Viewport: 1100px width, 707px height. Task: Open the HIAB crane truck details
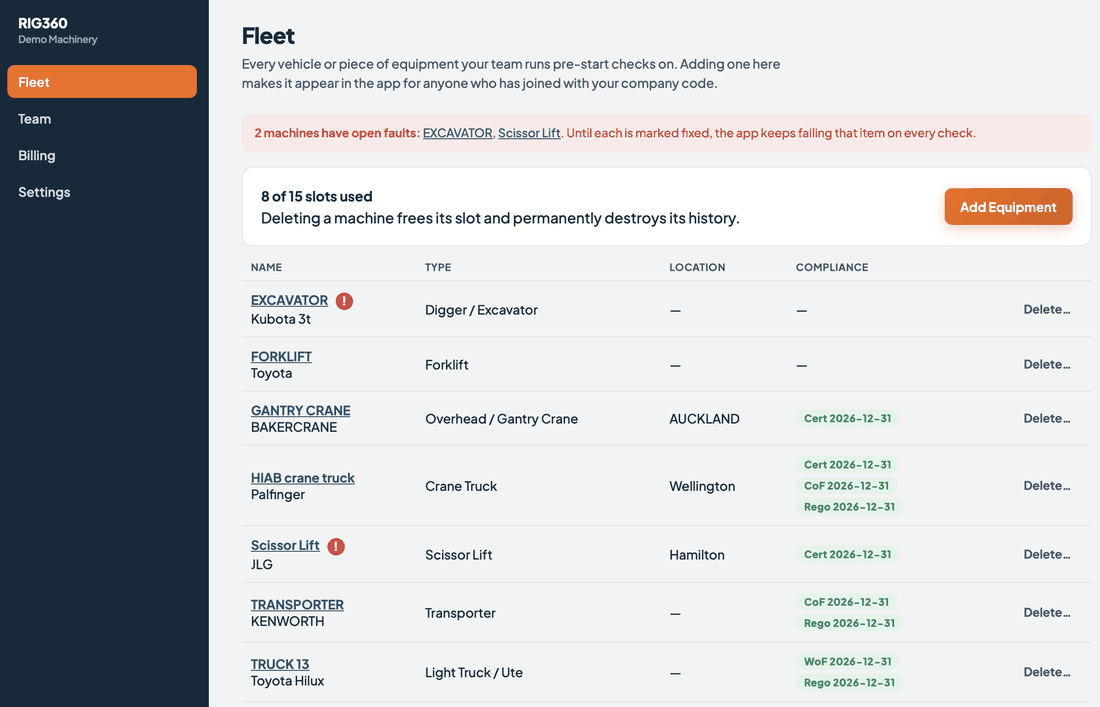[302, 478]
